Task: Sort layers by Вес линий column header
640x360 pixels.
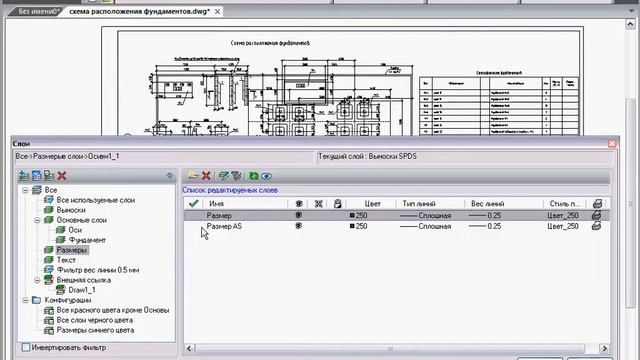Action: pos(487,203)
